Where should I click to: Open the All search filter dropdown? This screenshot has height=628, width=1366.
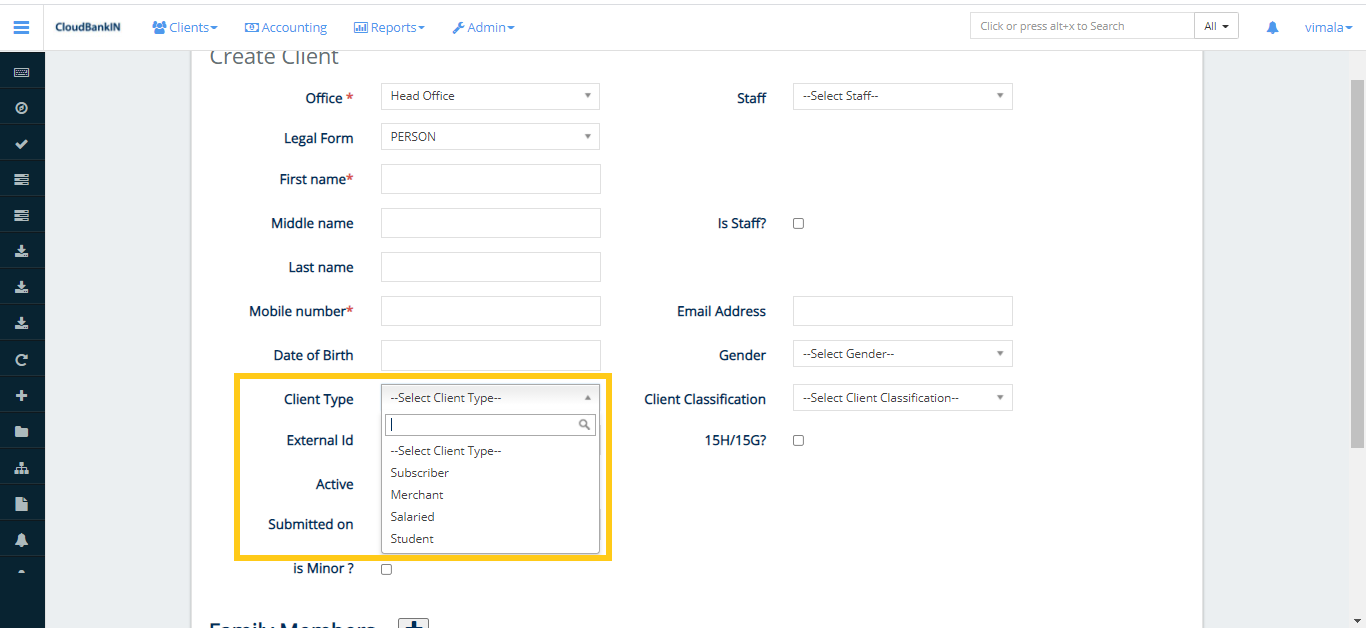1216,25
